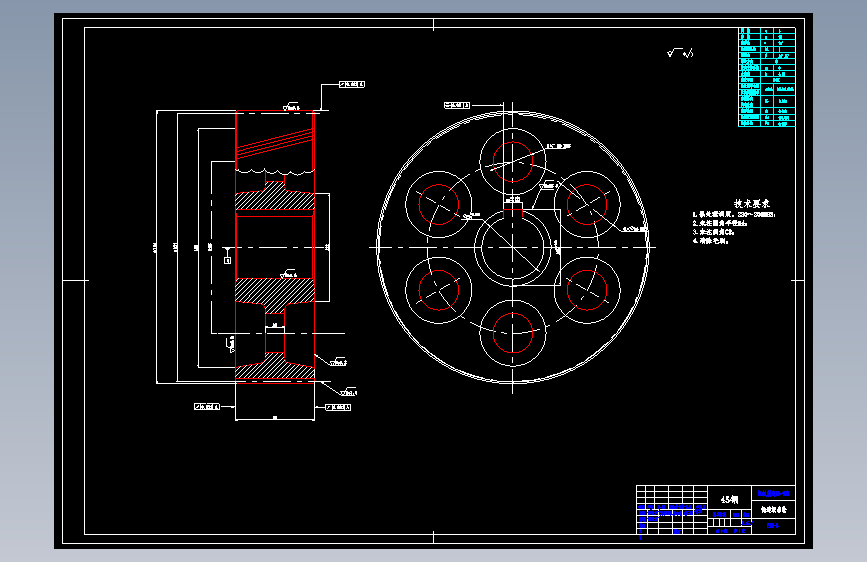The width and height of the screenshot is (867, 562).
Task: Select the web thickness dimension in section view
Action: coord(275,325)
